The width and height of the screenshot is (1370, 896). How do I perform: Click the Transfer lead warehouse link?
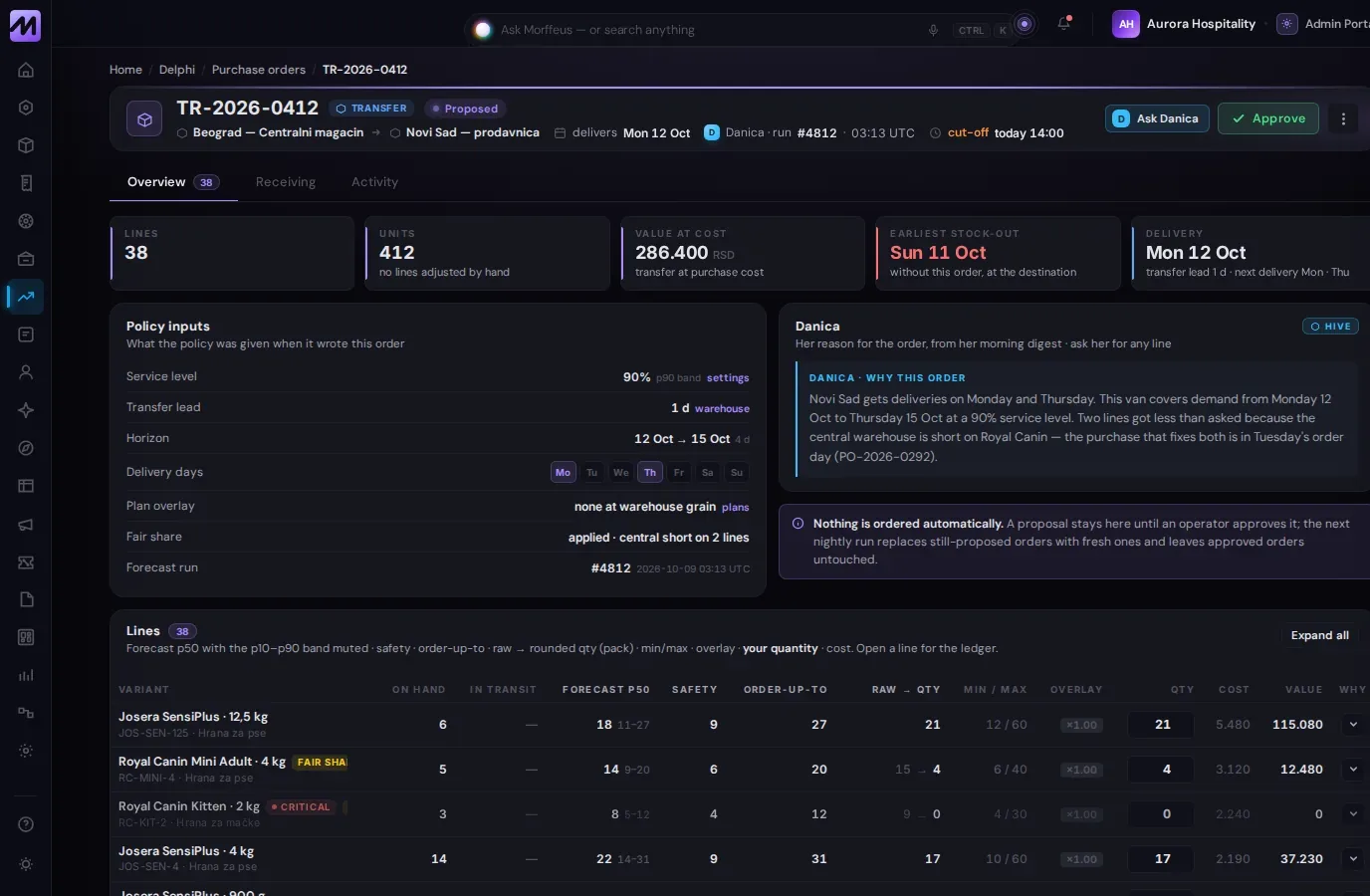coord(722,408)
